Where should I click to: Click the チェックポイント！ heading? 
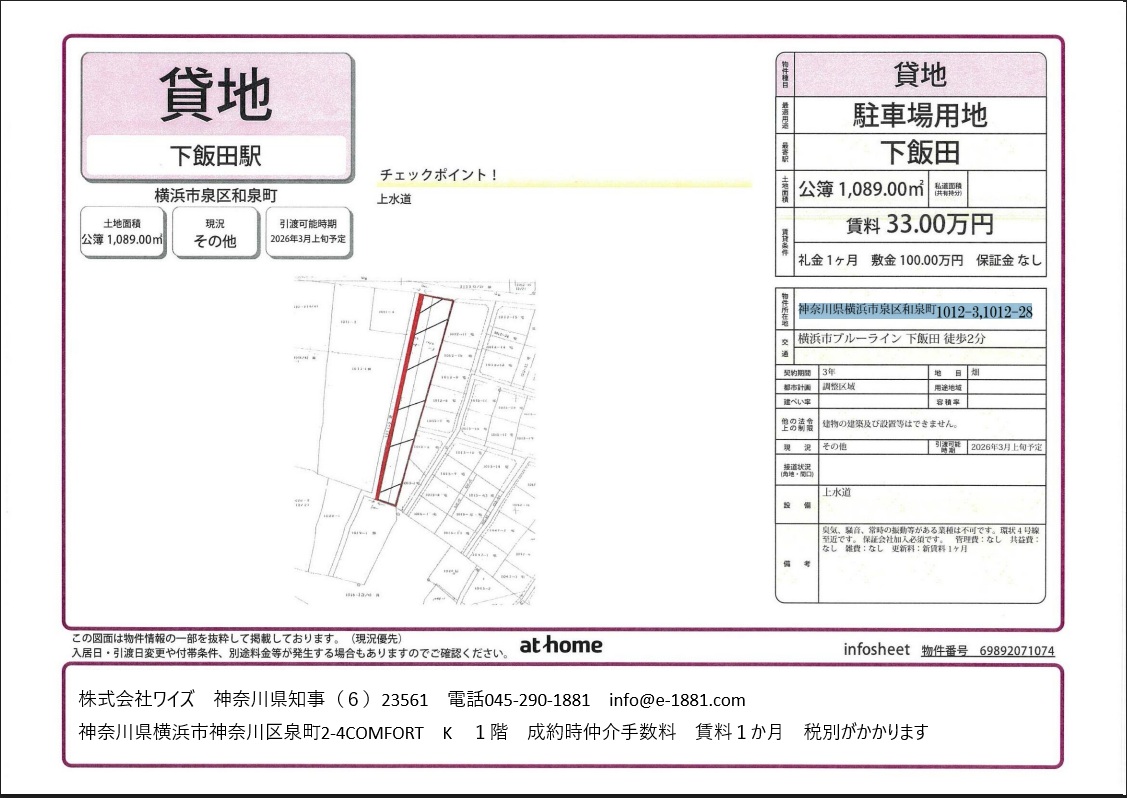(438, 175)
